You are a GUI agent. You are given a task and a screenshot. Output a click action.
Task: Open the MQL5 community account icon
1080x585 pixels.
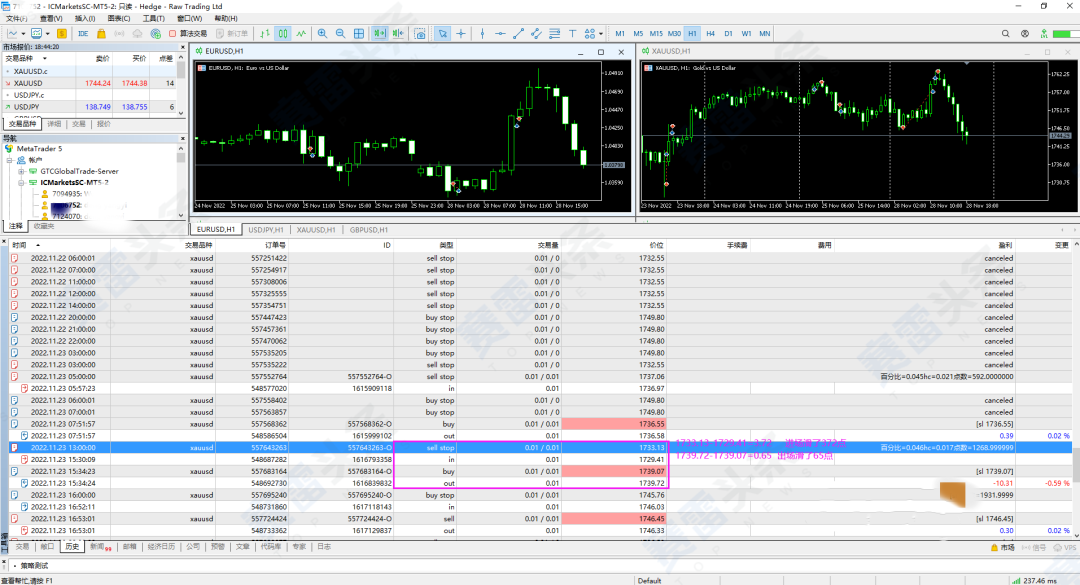click(1025, 33)
